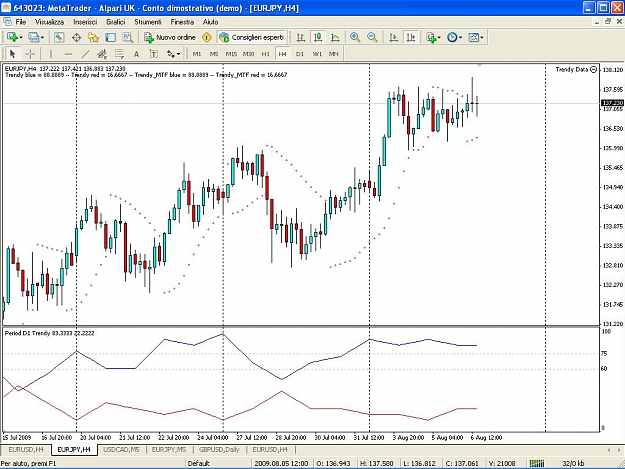Toggle the H4 timeframe button
This screenshot has width=625, height=469.
coord(283,54)
